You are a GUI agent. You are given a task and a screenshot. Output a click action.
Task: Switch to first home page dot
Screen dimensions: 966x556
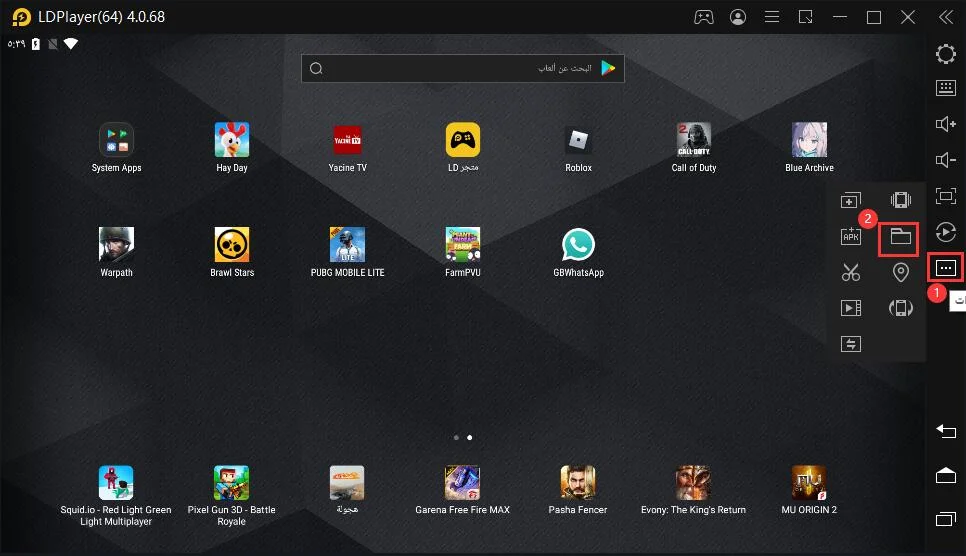(456, 438)
